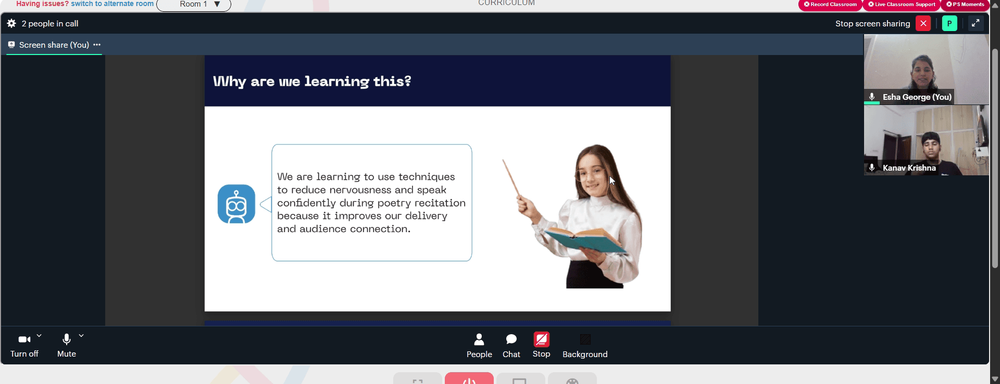Expand microphone options chevron
This screenshot has height=384, width=1000.
(81, 335)
